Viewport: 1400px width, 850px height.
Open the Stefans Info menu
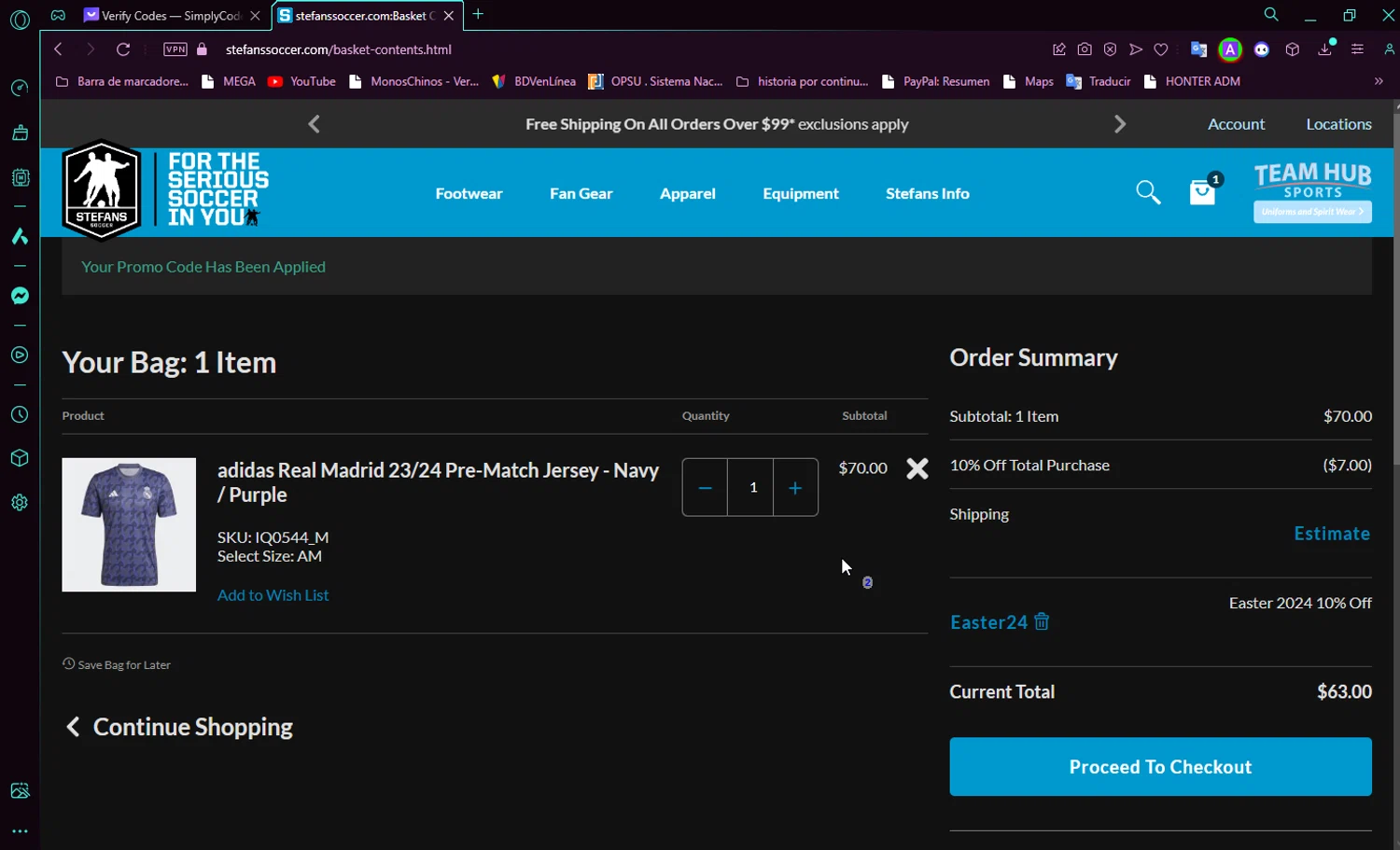(x=927, y=193)
